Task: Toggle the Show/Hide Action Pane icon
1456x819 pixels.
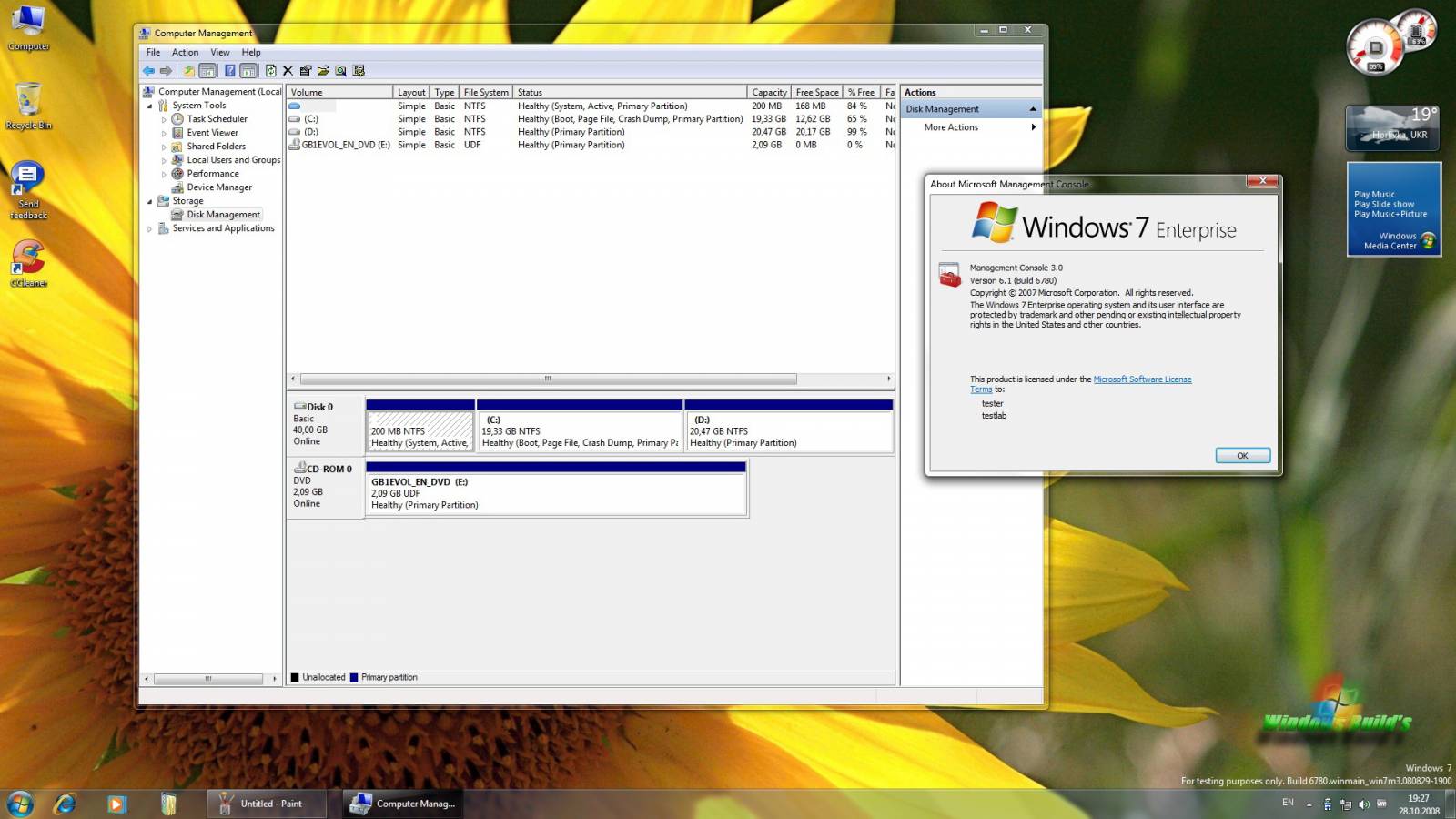Action: coord(248,71)
